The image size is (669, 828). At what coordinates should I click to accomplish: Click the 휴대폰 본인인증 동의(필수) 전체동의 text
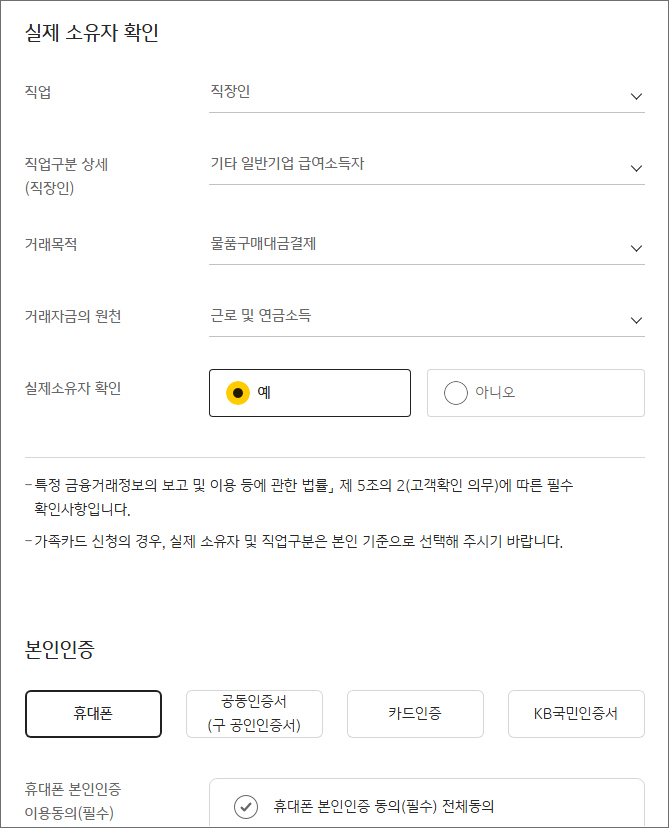click(384, 806)
